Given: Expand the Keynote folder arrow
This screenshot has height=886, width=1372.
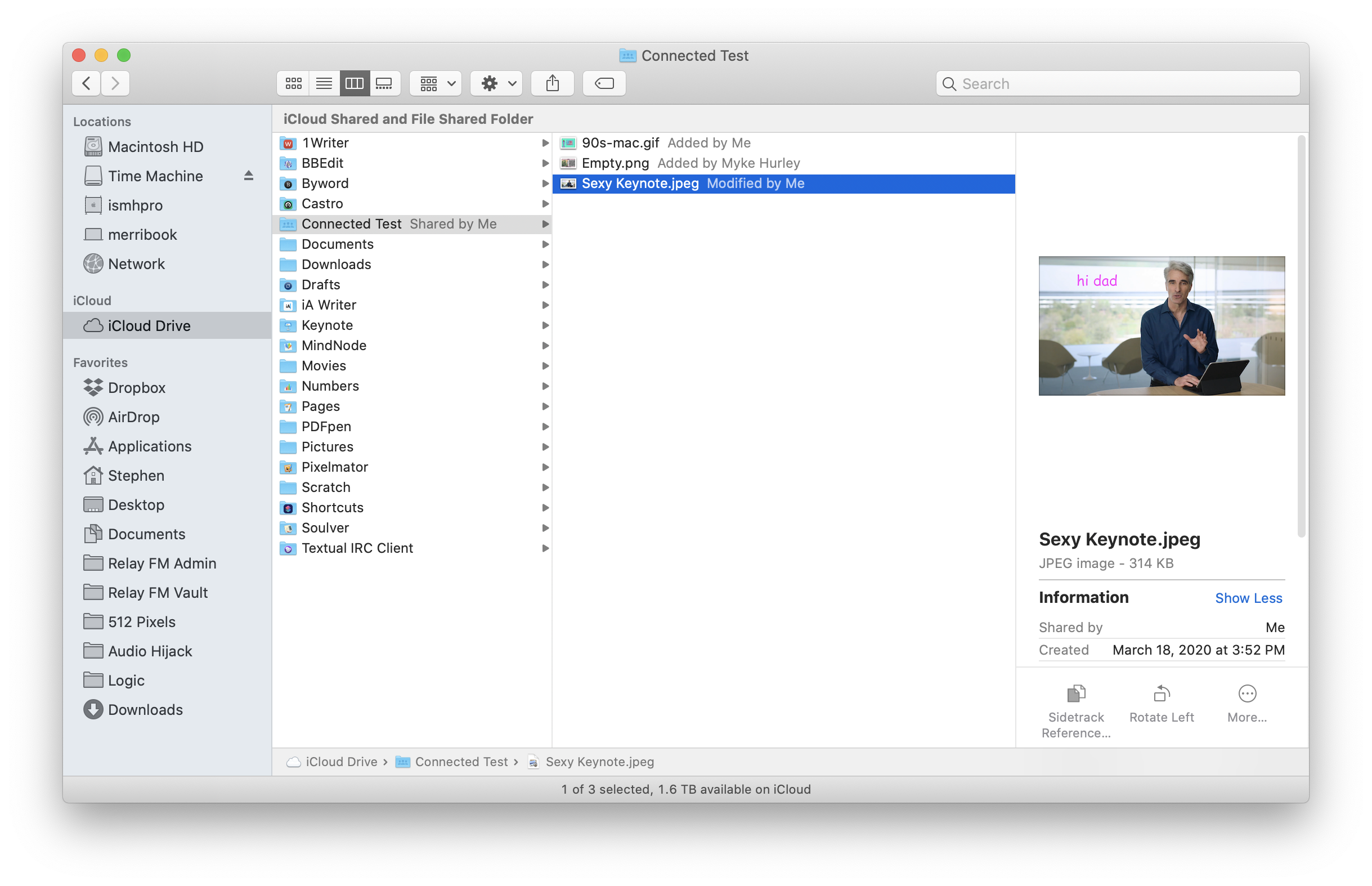Looking at the screenshot, I should (x=543, y=325).
